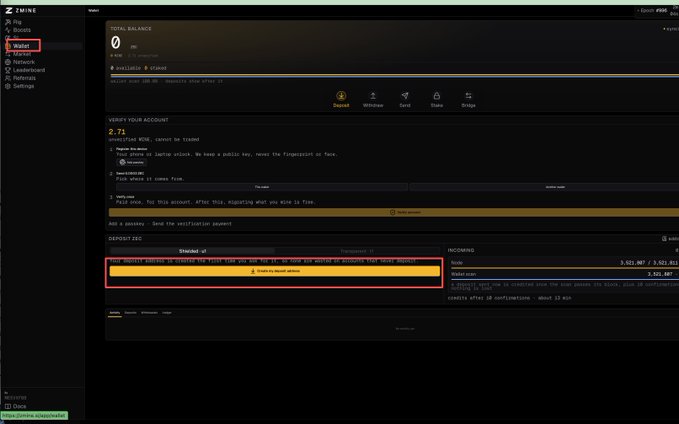Click Create my deposit address button

(275, 271)
